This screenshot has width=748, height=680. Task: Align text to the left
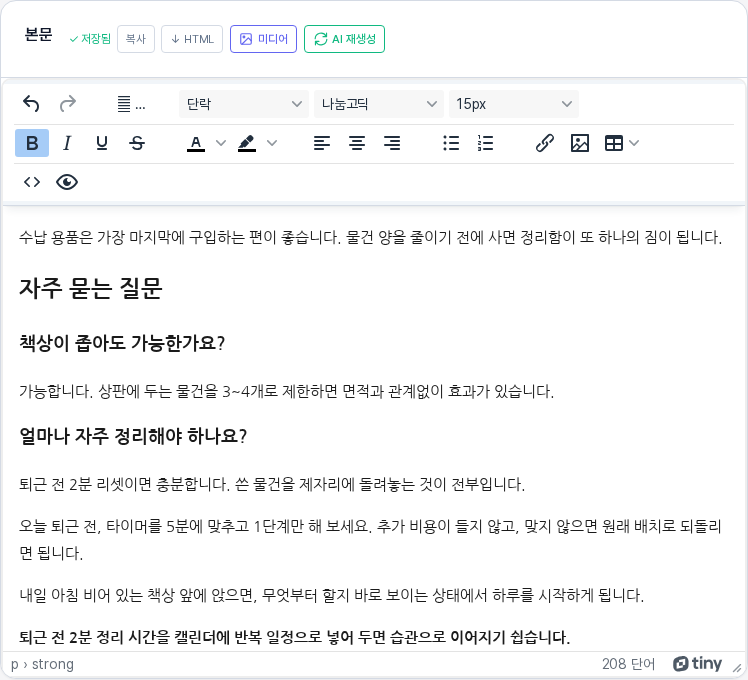(x=322, y=143)
